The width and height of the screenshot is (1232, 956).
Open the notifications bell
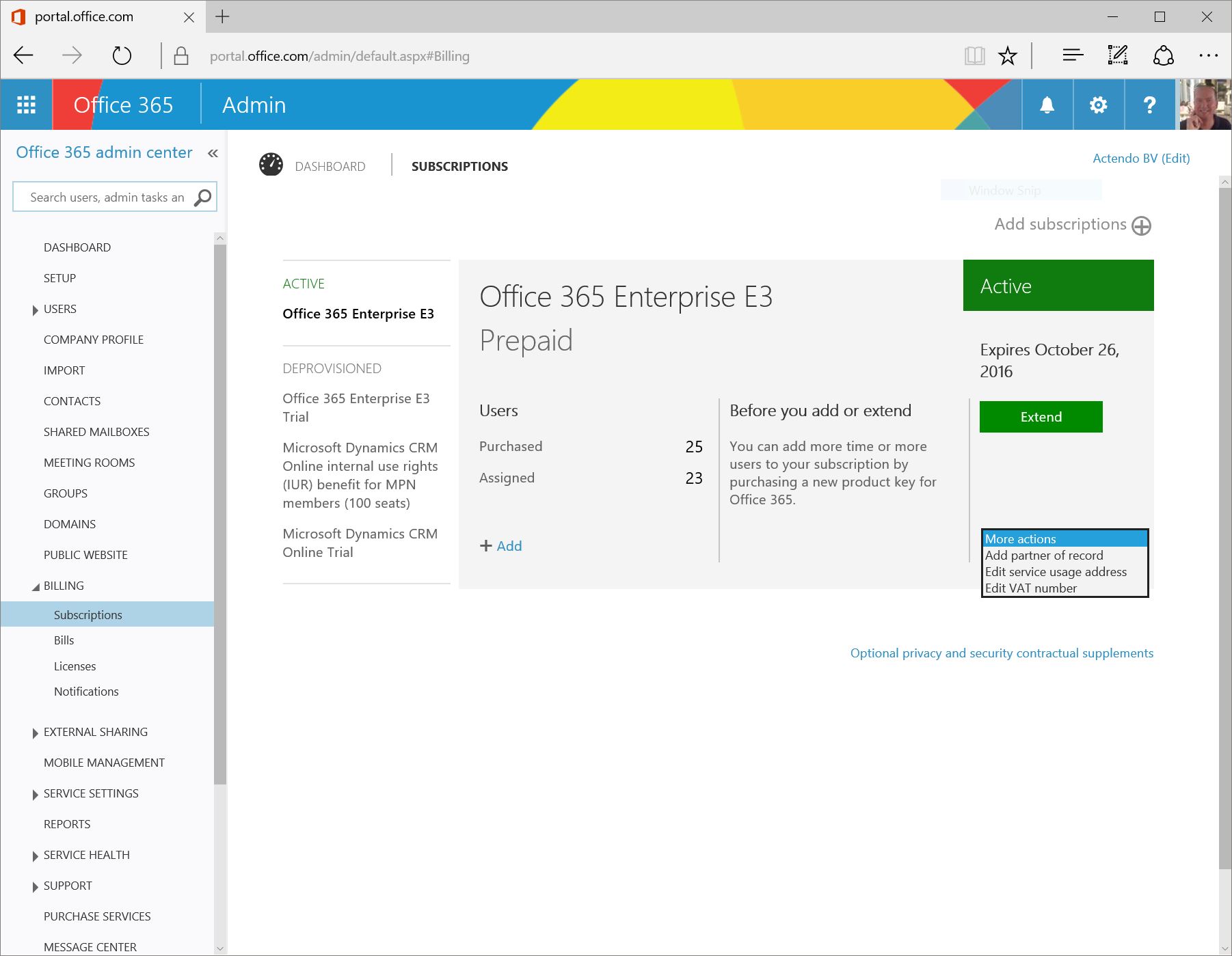pyautogui.click(x=1047, y=105)
